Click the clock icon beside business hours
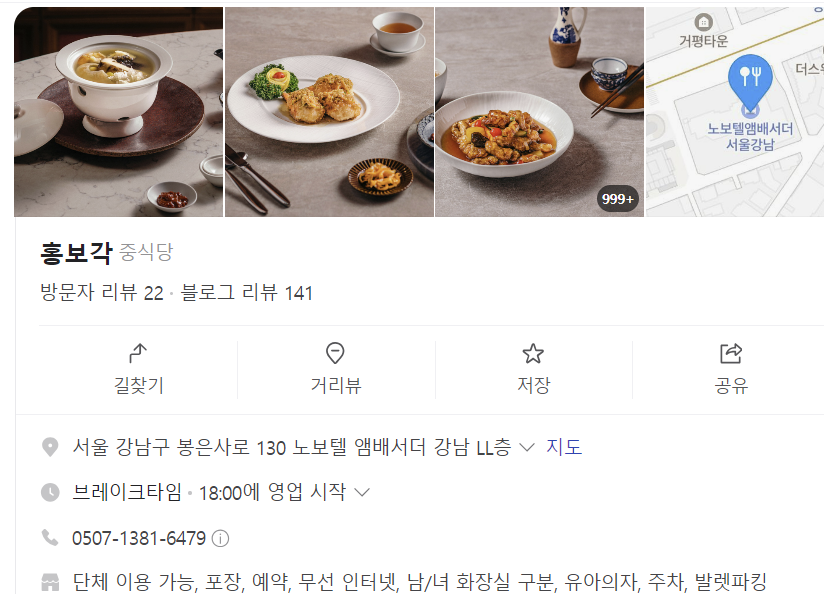 click(x=50, y=493)
